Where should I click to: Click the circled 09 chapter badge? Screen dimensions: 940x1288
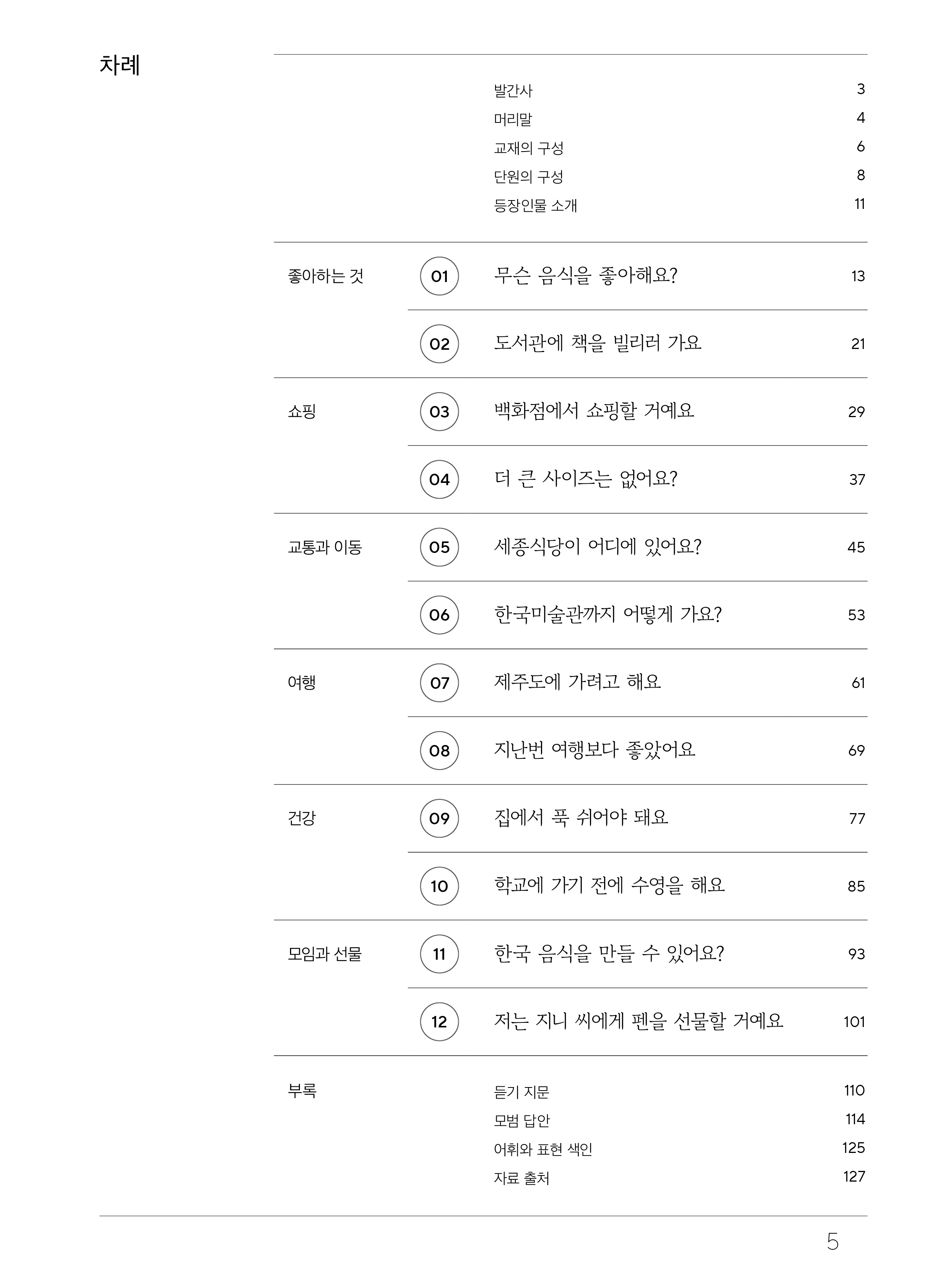tap(439, 818)
